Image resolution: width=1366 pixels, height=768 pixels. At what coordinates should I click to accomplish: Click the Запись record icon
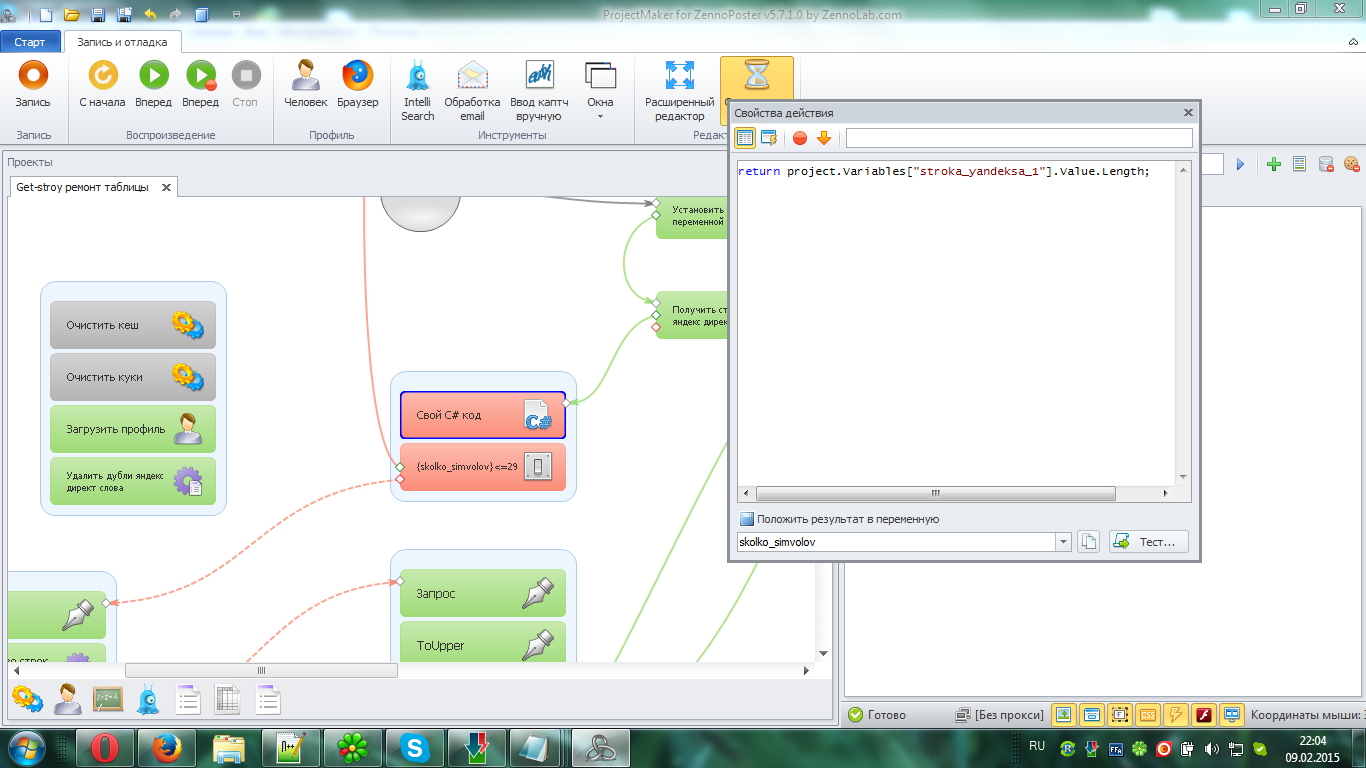tap(33, 76)
